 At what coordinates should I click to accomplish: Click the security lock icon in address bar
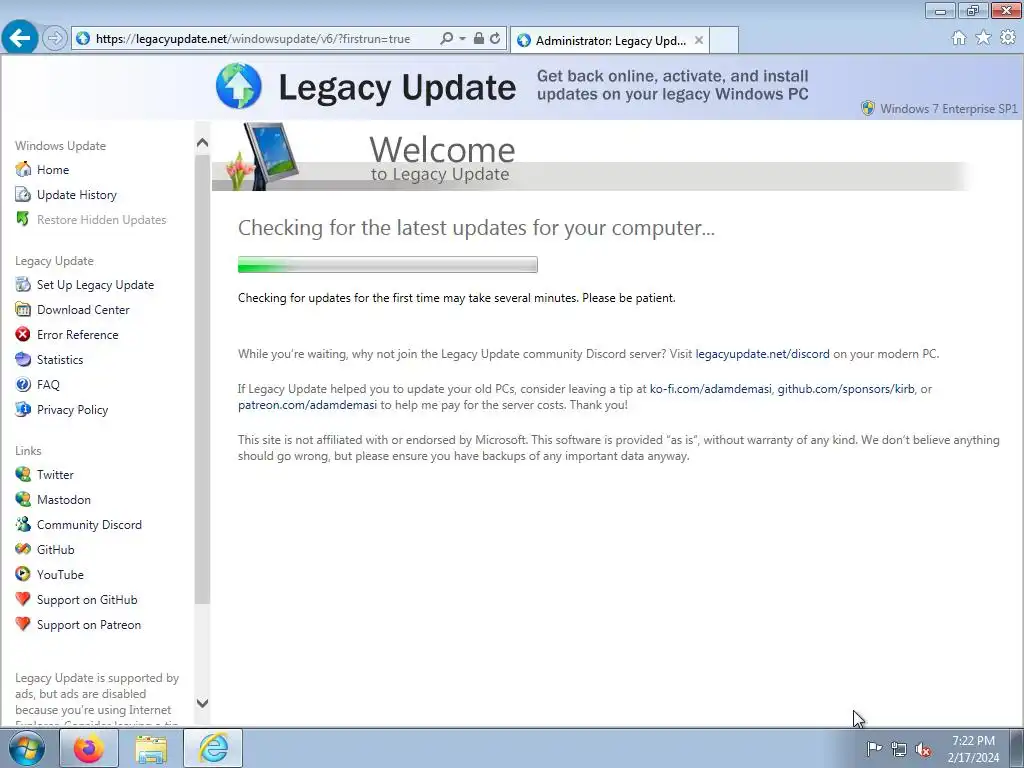479,39
